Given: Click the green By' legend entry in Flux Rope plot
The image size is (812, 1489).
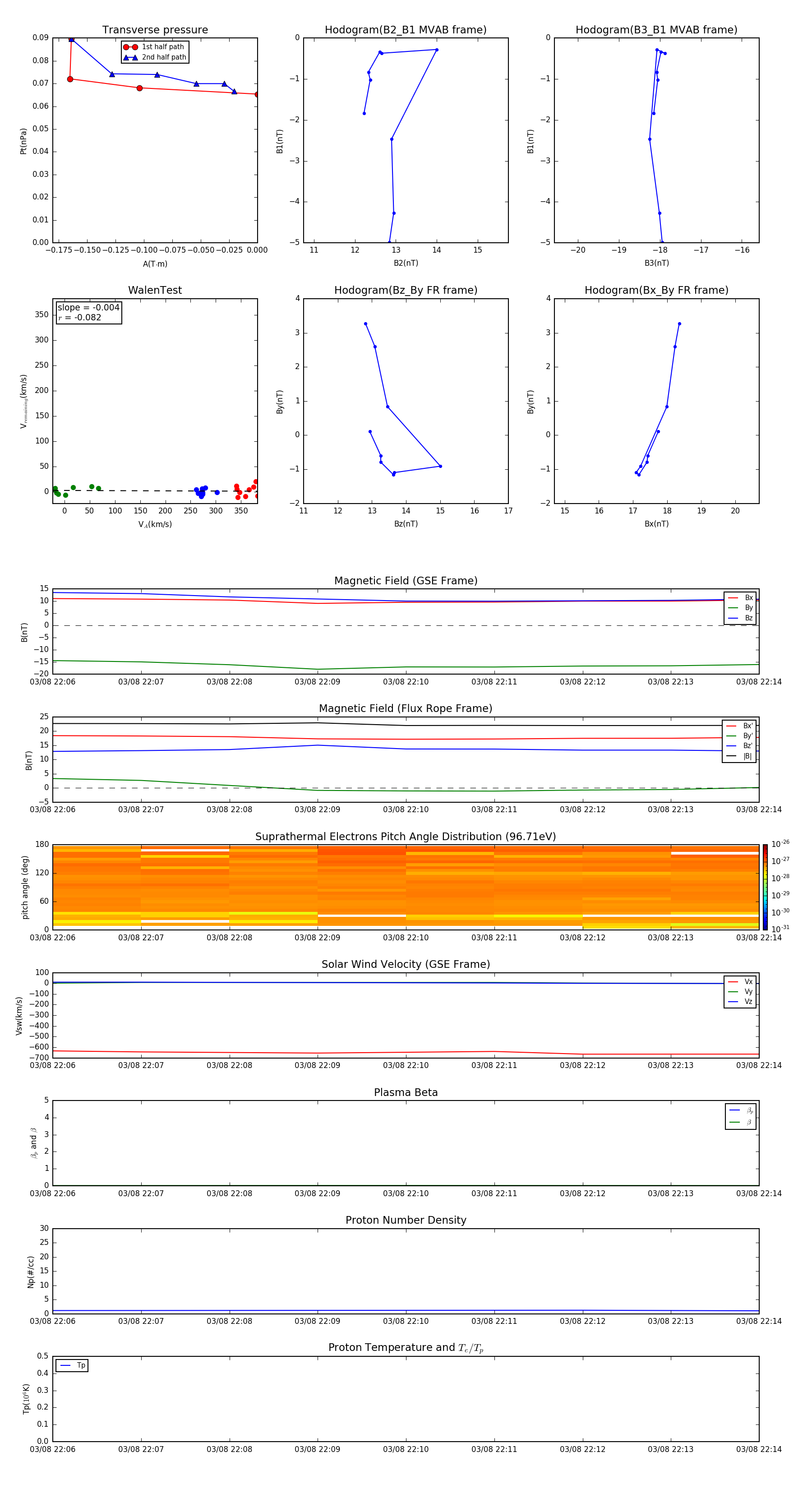Looking at the screenshot, I should 740,736.
